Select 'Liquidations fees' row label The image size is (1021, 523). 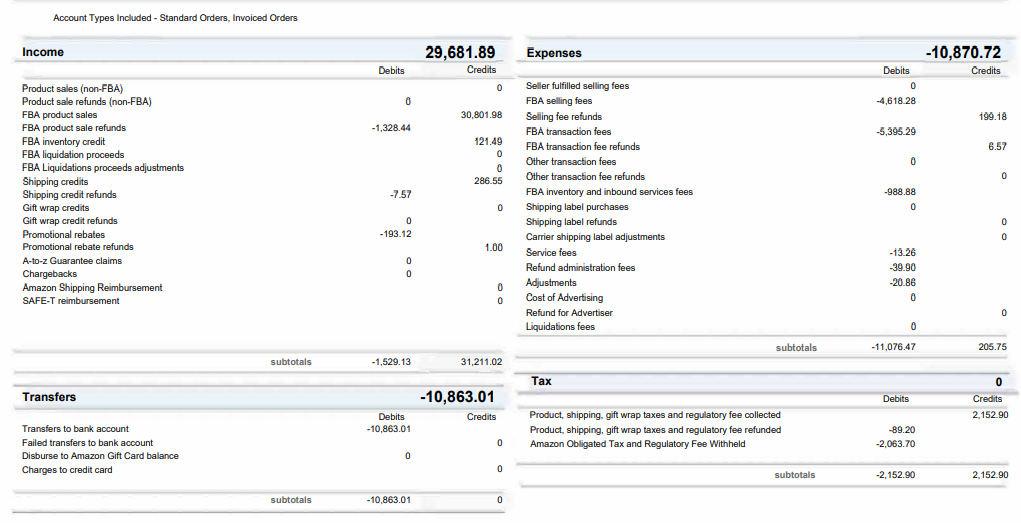(560, 327)
